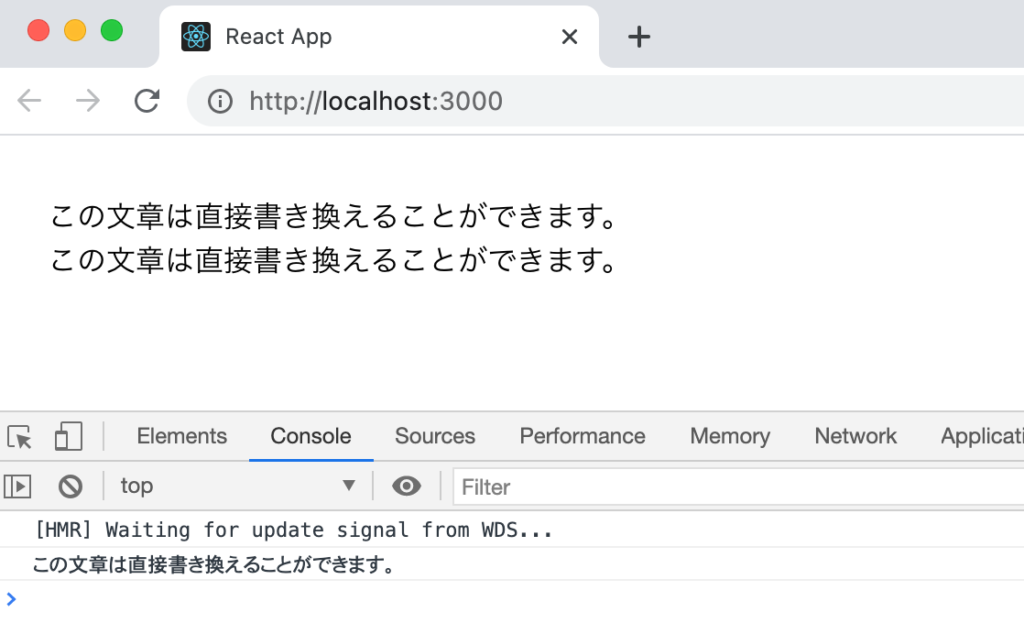Open the console drawer icon

coord(19,486)
